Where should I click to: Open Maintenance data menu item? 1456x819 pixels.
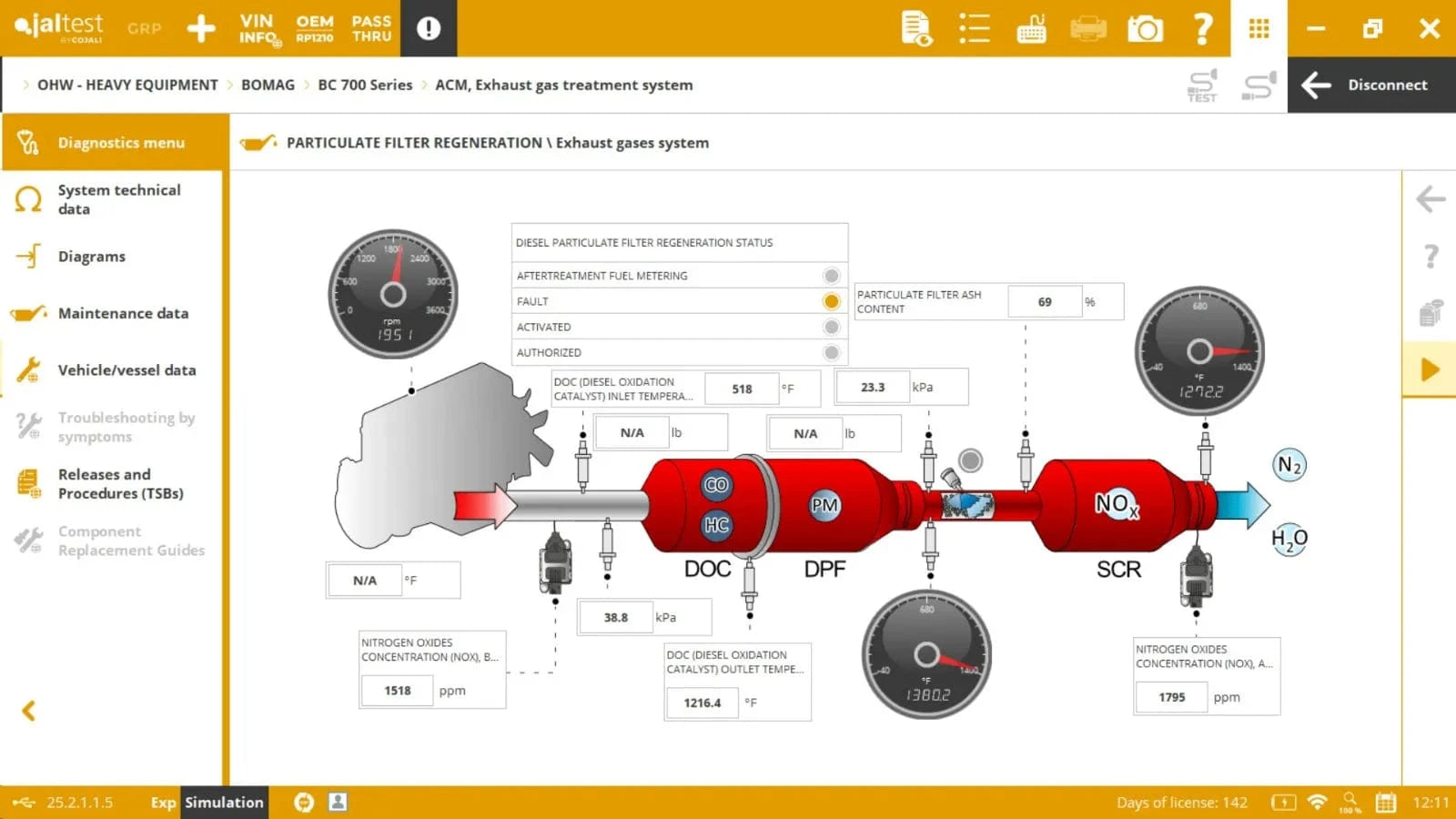(x=123, y=313)
